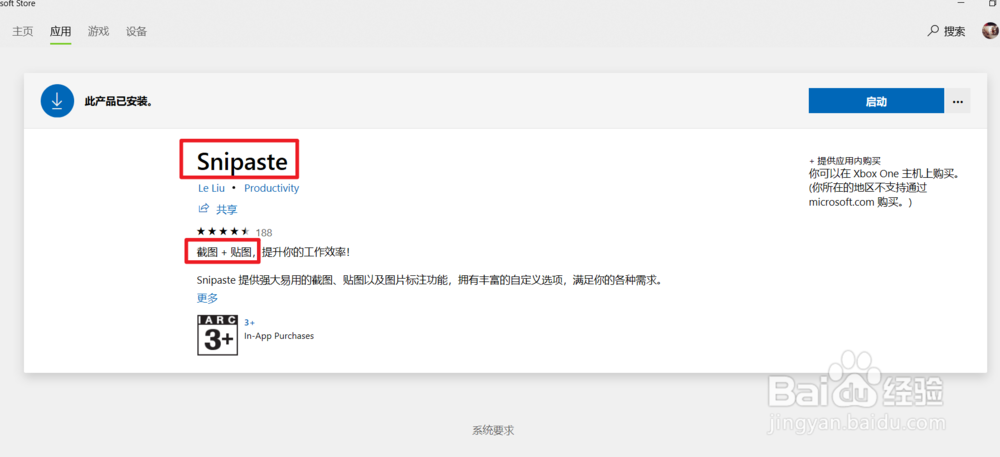Open the Le Liu publisher link
This screenshot has height=457, width=1000.
point(211,189)
